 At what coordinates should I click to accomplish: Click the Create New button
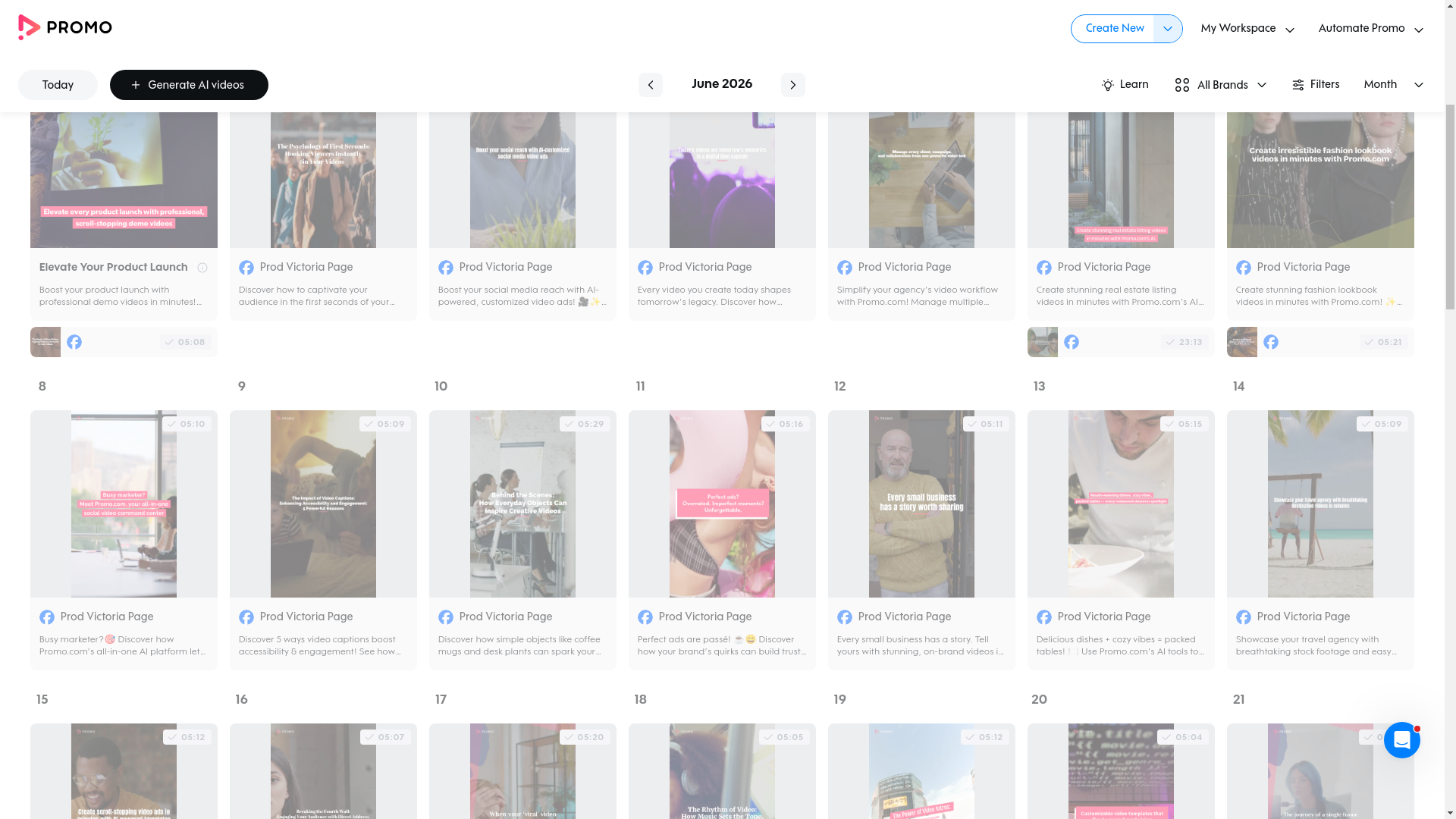pos(1114,29)
